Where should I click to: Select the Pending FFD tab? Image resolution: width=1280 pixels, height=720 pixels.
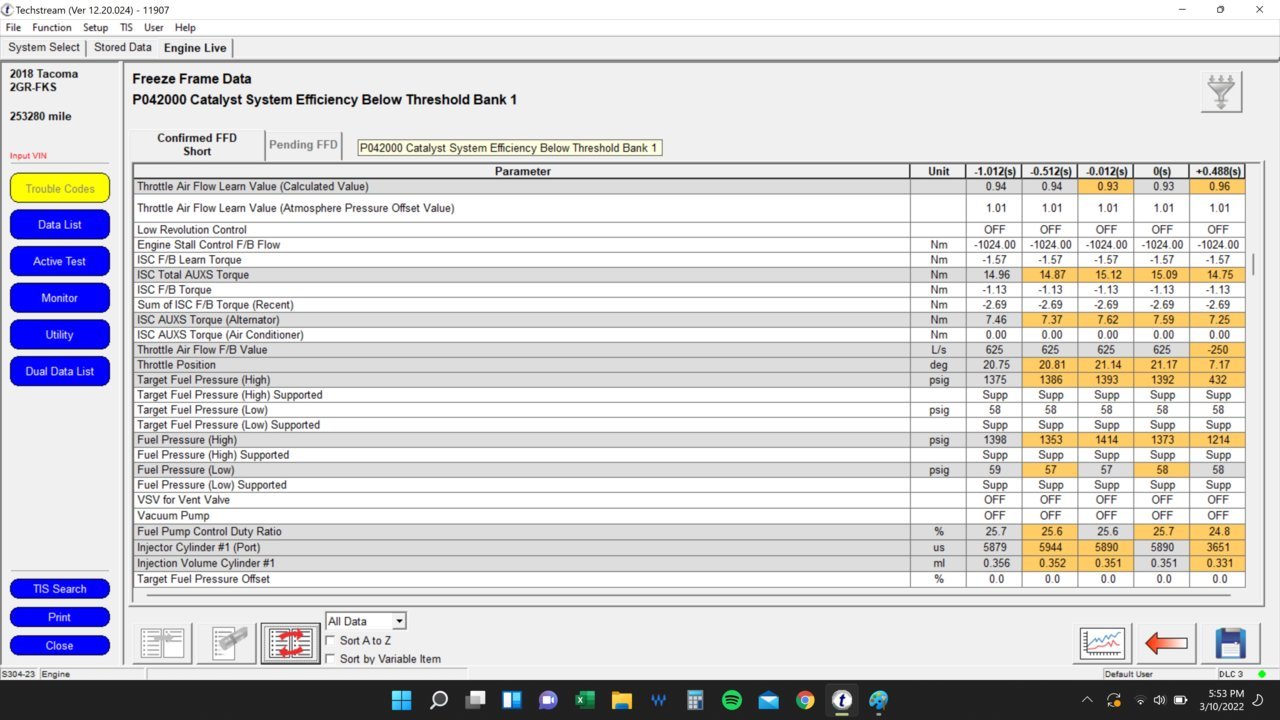(304, 145)
